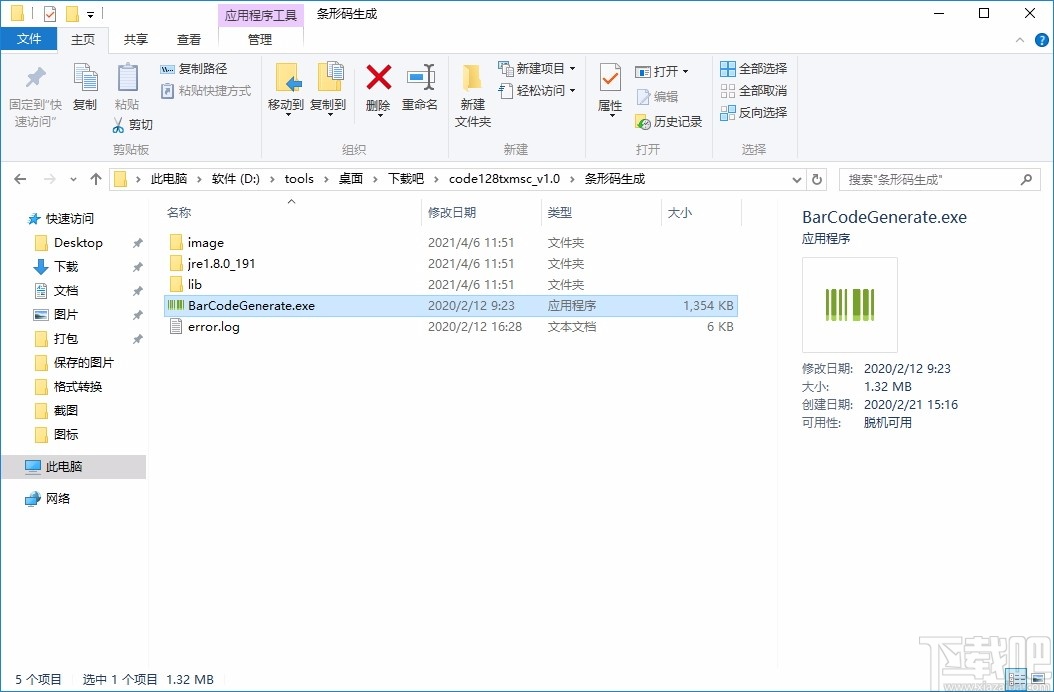
Task: Invert selection with 反向选择
Action: (x=753, y=112)
